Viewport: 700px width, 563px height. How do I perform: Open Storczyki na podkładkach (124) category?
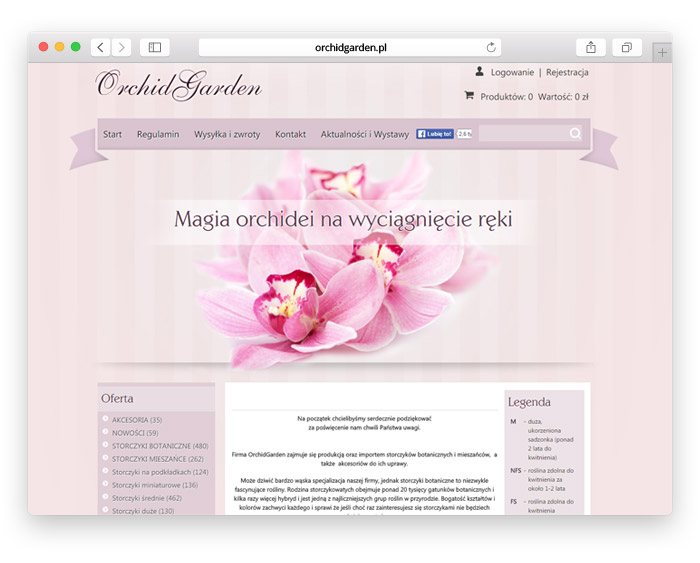160,472
